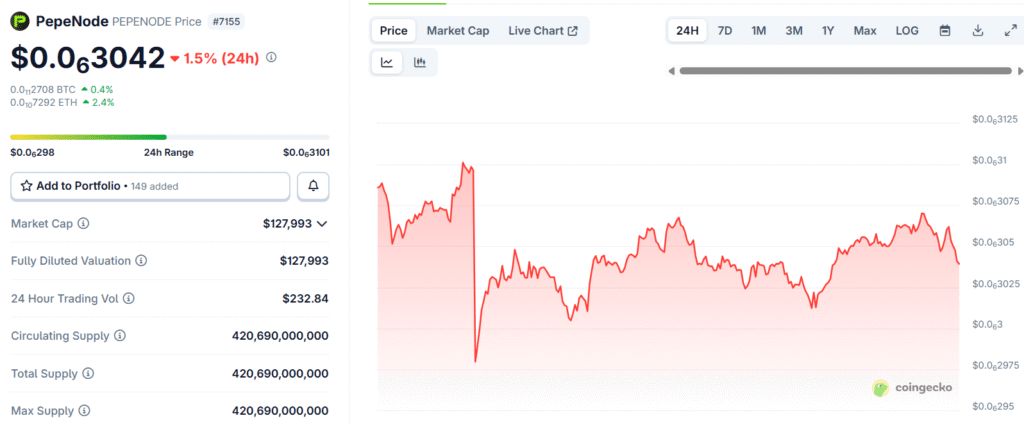Screen dimensions: 1024x425
Task: Expand chart to fullscreen
Action: click(1010, 31)
